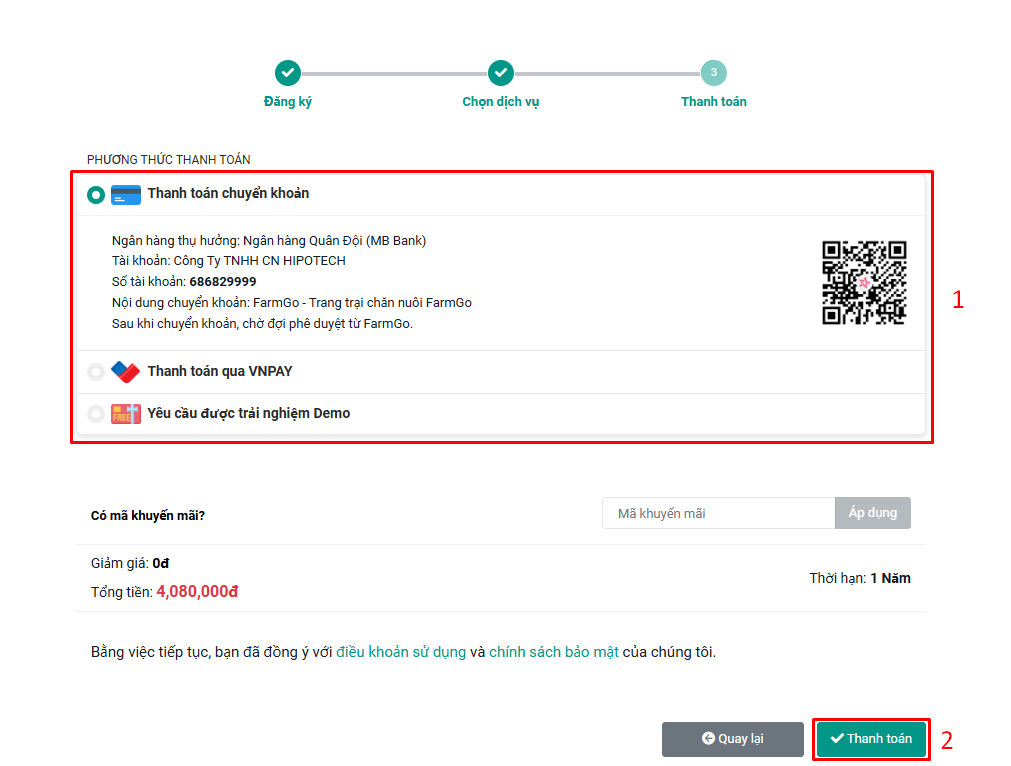Open the điều khoản sử dụng link
The width and height of the screenshot is (1011, 766).
click(x=401, y=652)
